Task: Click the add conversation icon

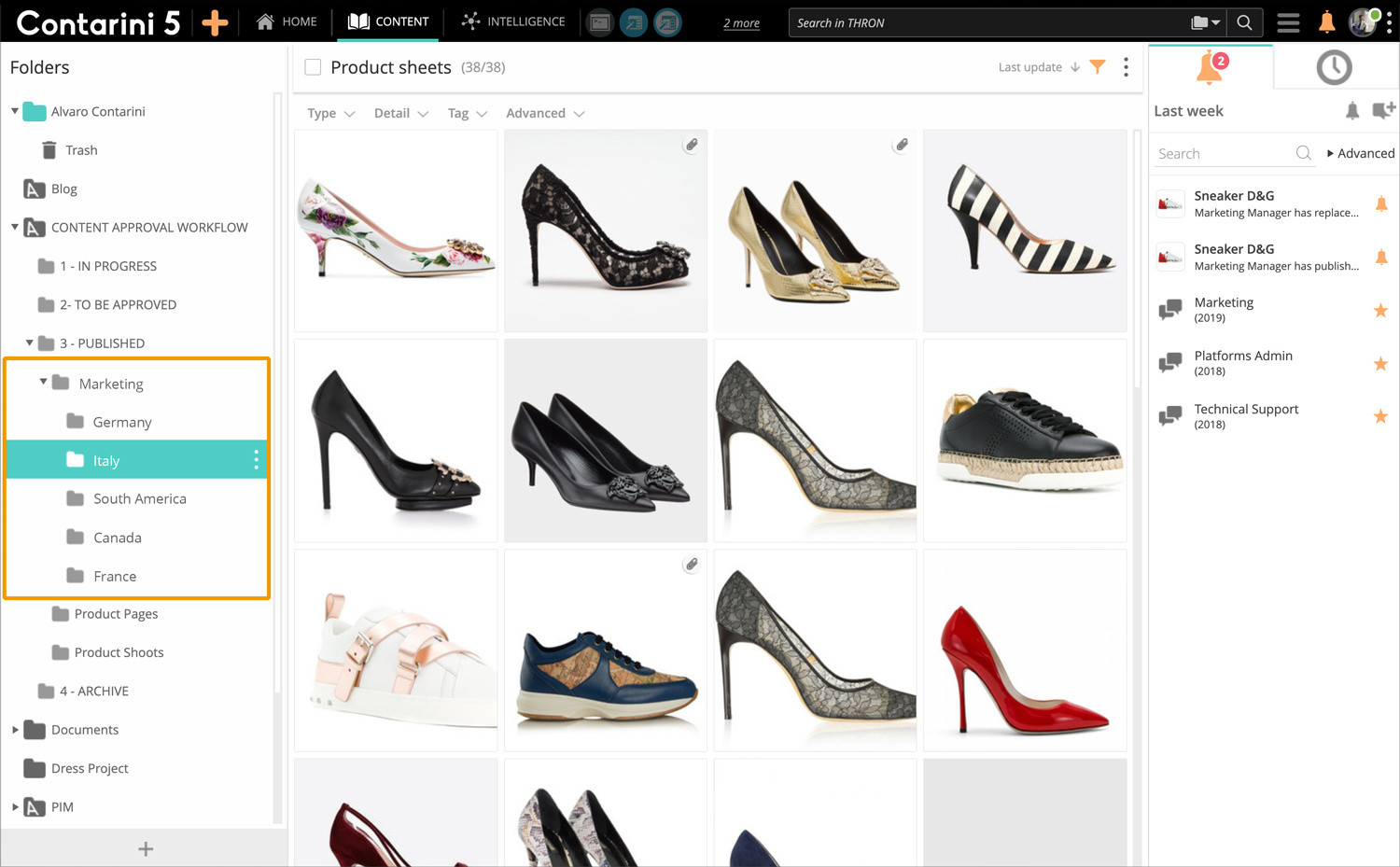Action: click(1383, 110)
